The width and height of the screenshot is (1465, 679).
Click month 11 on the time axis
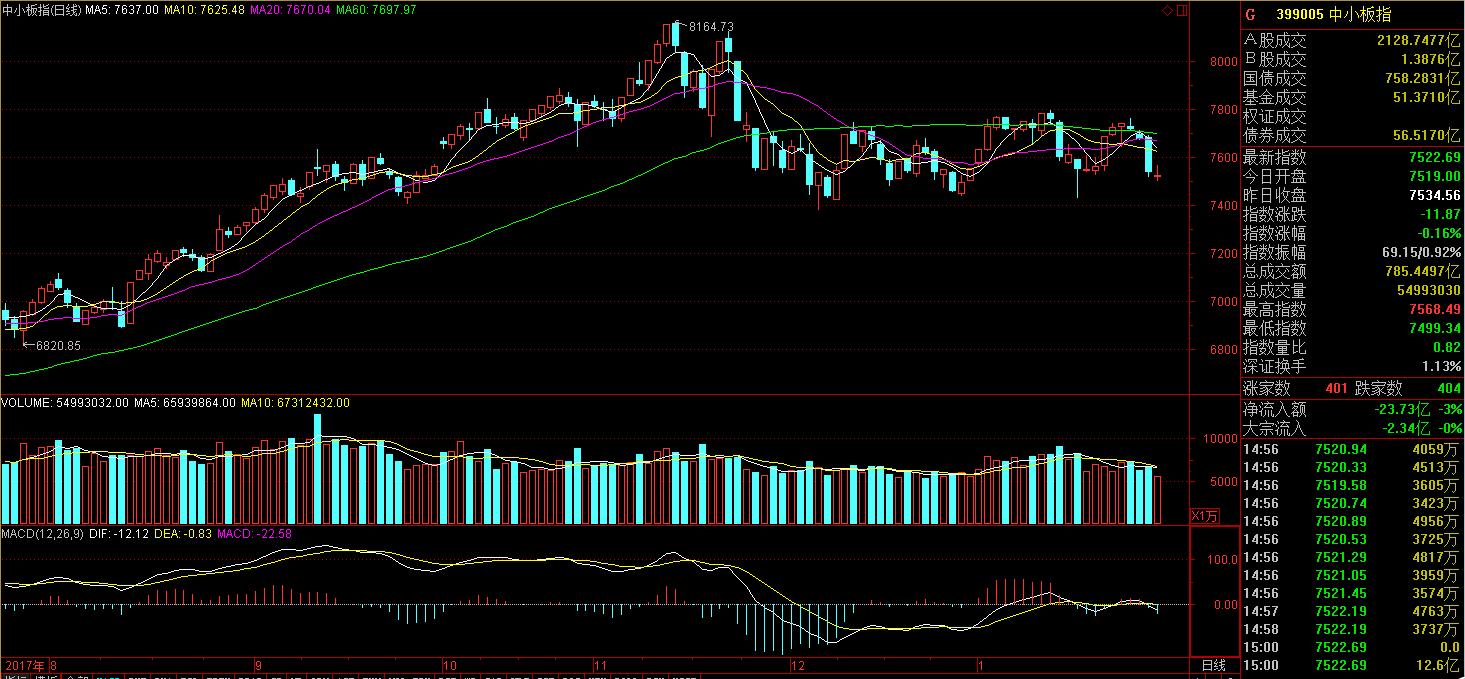pyautogui.click(x=601, y=665)
